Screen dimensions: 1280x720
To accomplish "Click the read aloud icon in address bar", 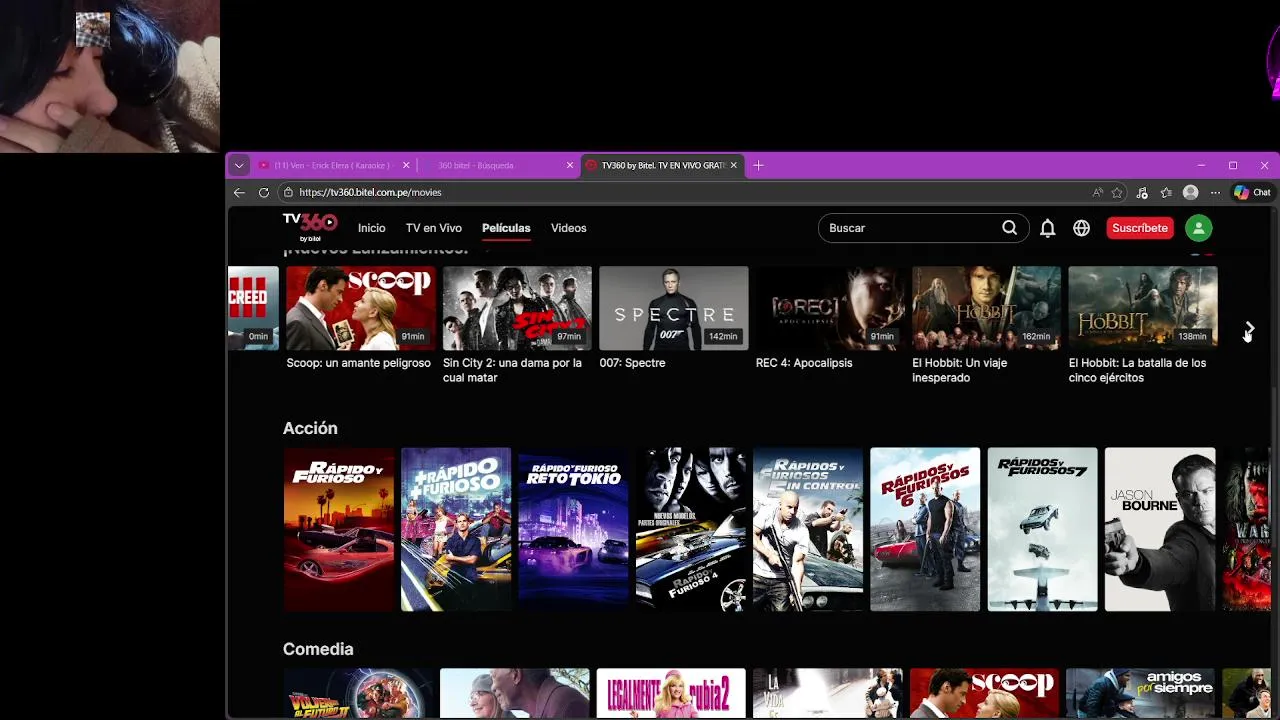I will 1098,192.
